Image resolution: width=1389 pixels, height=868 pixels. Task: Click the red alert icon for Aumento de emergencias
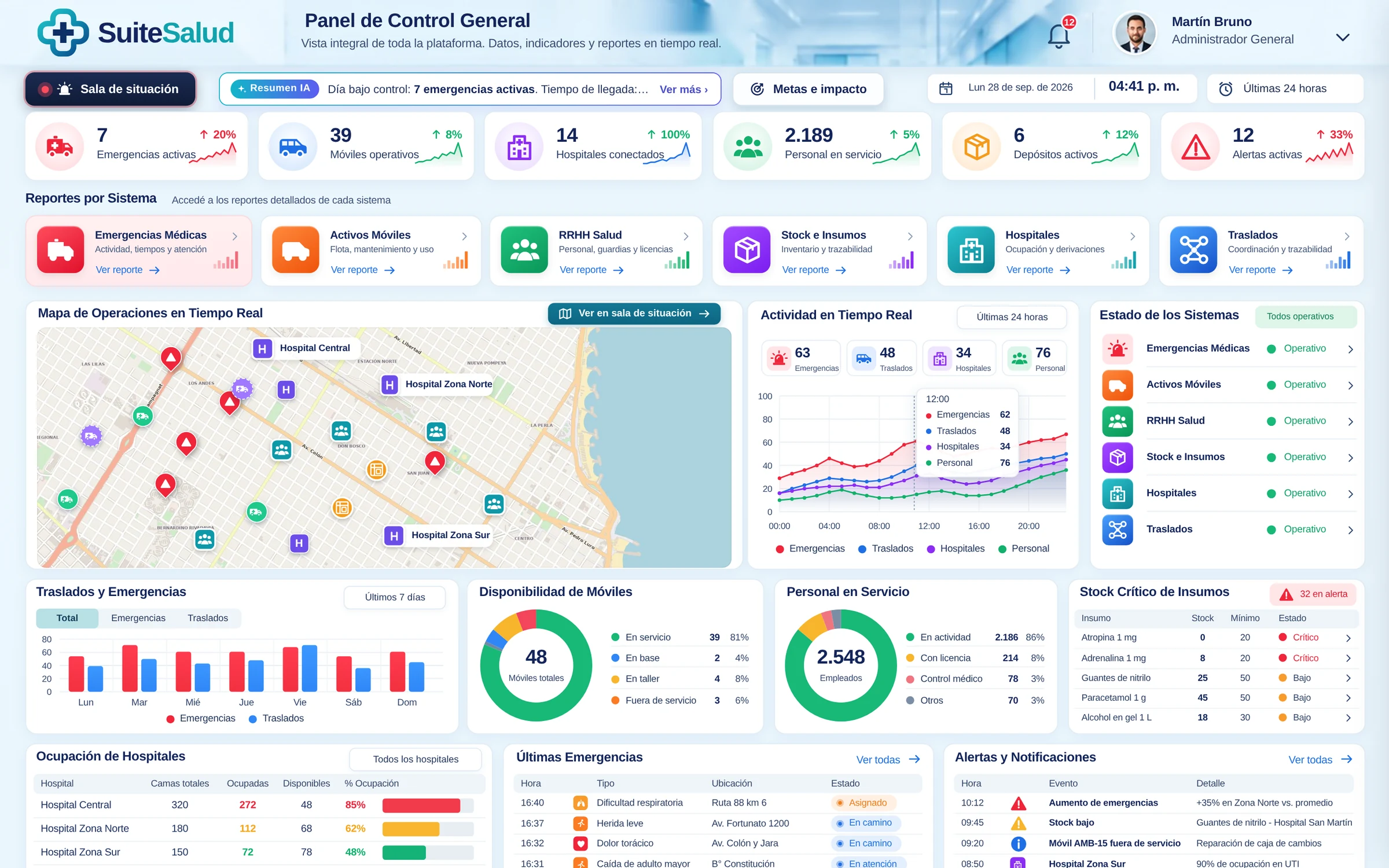[1018, 803]
